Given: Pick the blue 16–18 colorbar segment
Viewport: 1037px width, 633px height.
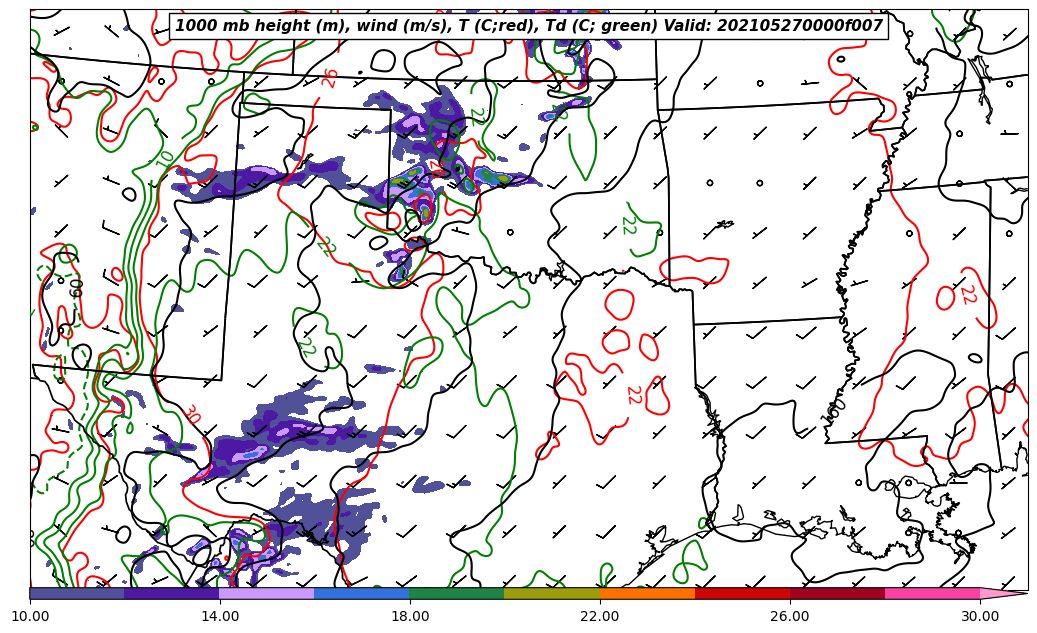Looking at the screenshot, I should pyautogui.click(x=362, y=593).
